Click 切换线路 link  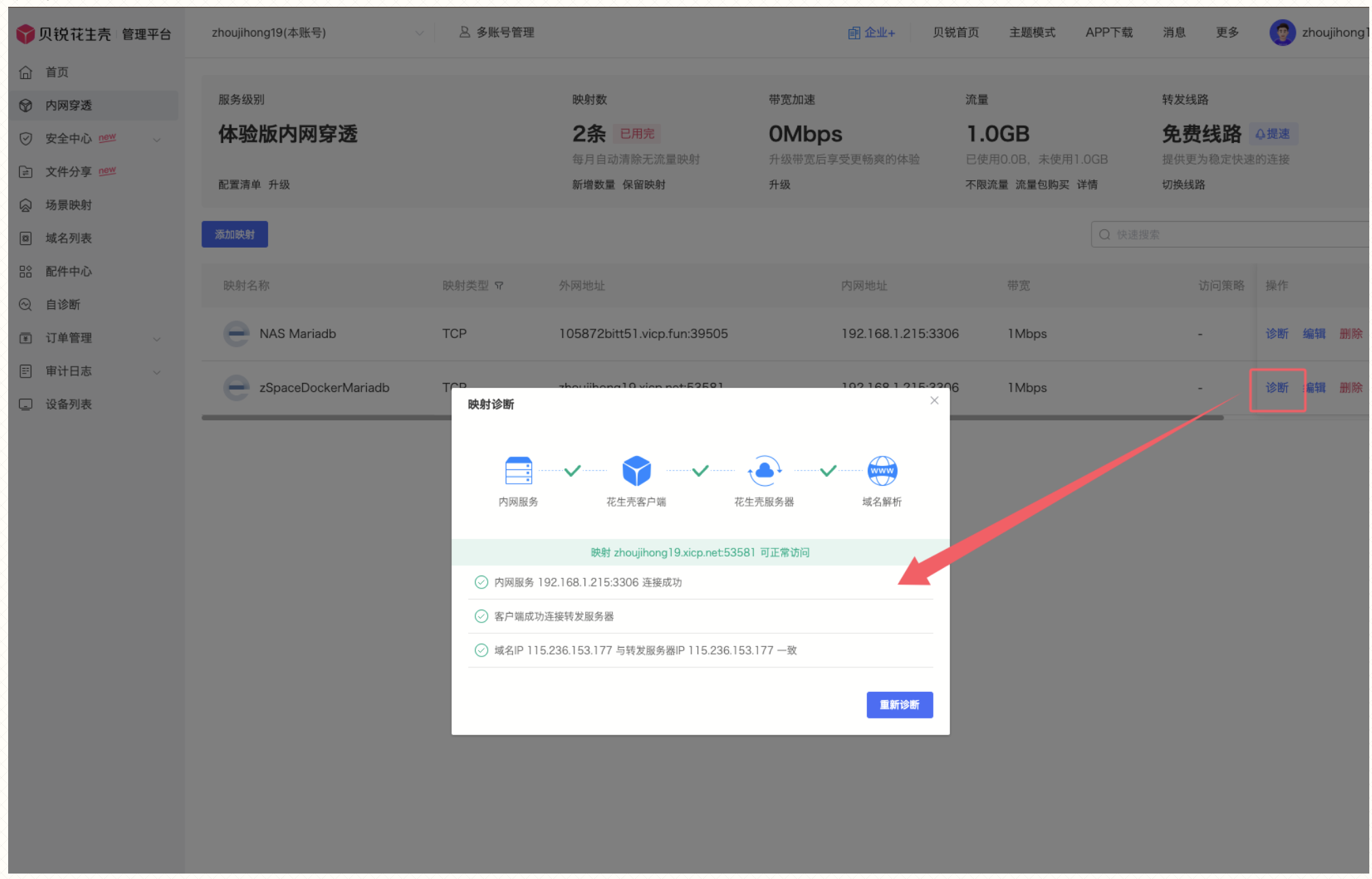tap(1183, 185)
